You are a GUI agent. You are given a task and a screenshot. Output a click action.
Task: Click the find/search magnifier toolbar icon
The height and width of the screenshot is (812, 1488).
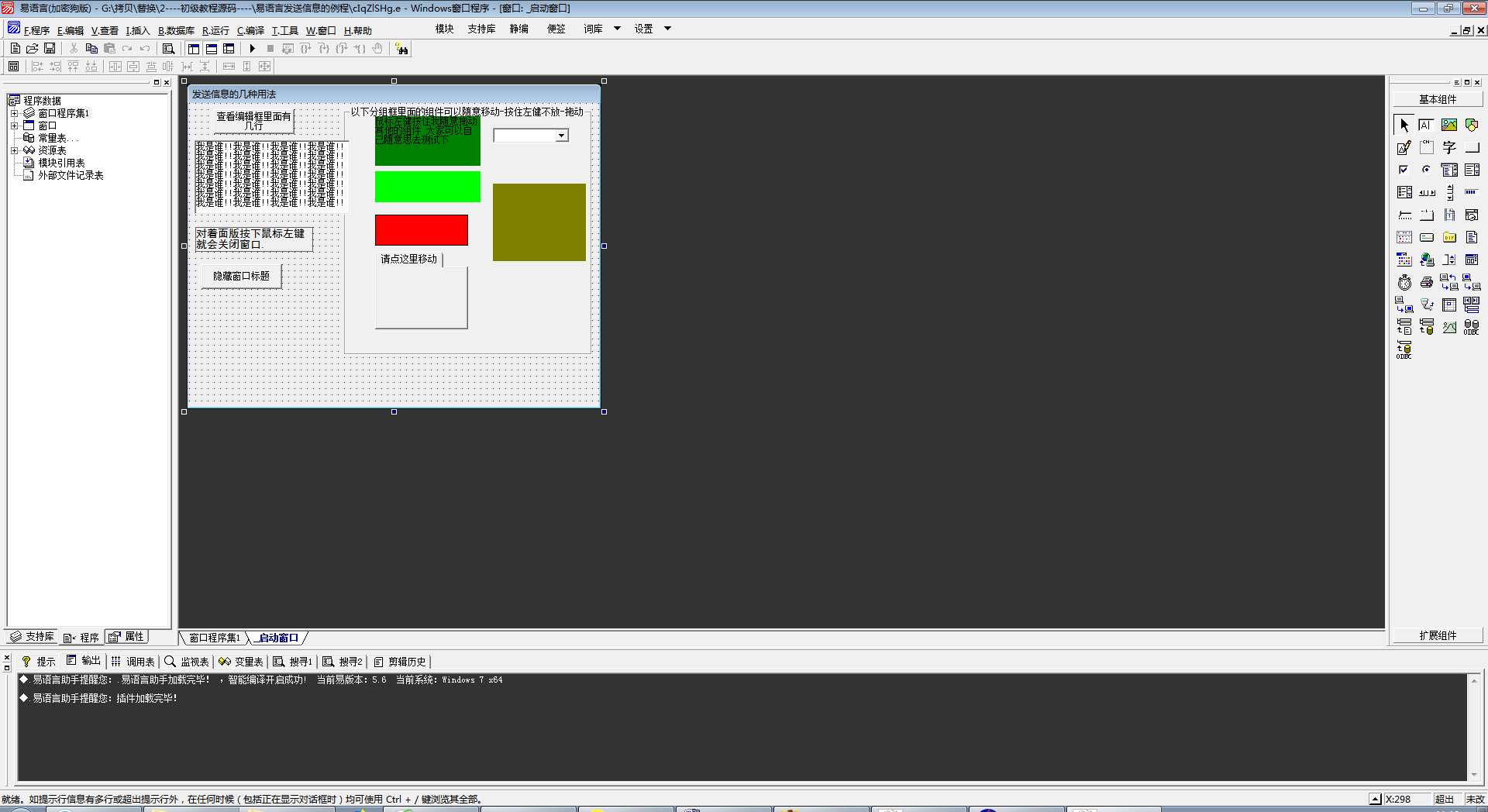(x=168, y=48)
